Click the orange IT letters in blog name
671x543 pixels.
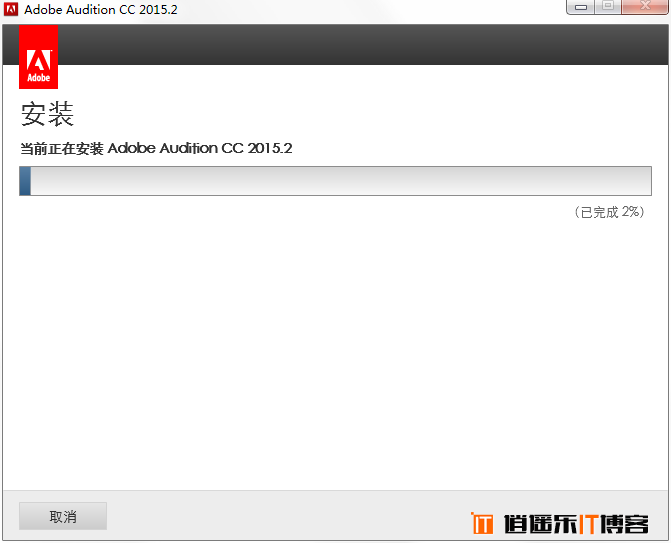tap(589, 524)
